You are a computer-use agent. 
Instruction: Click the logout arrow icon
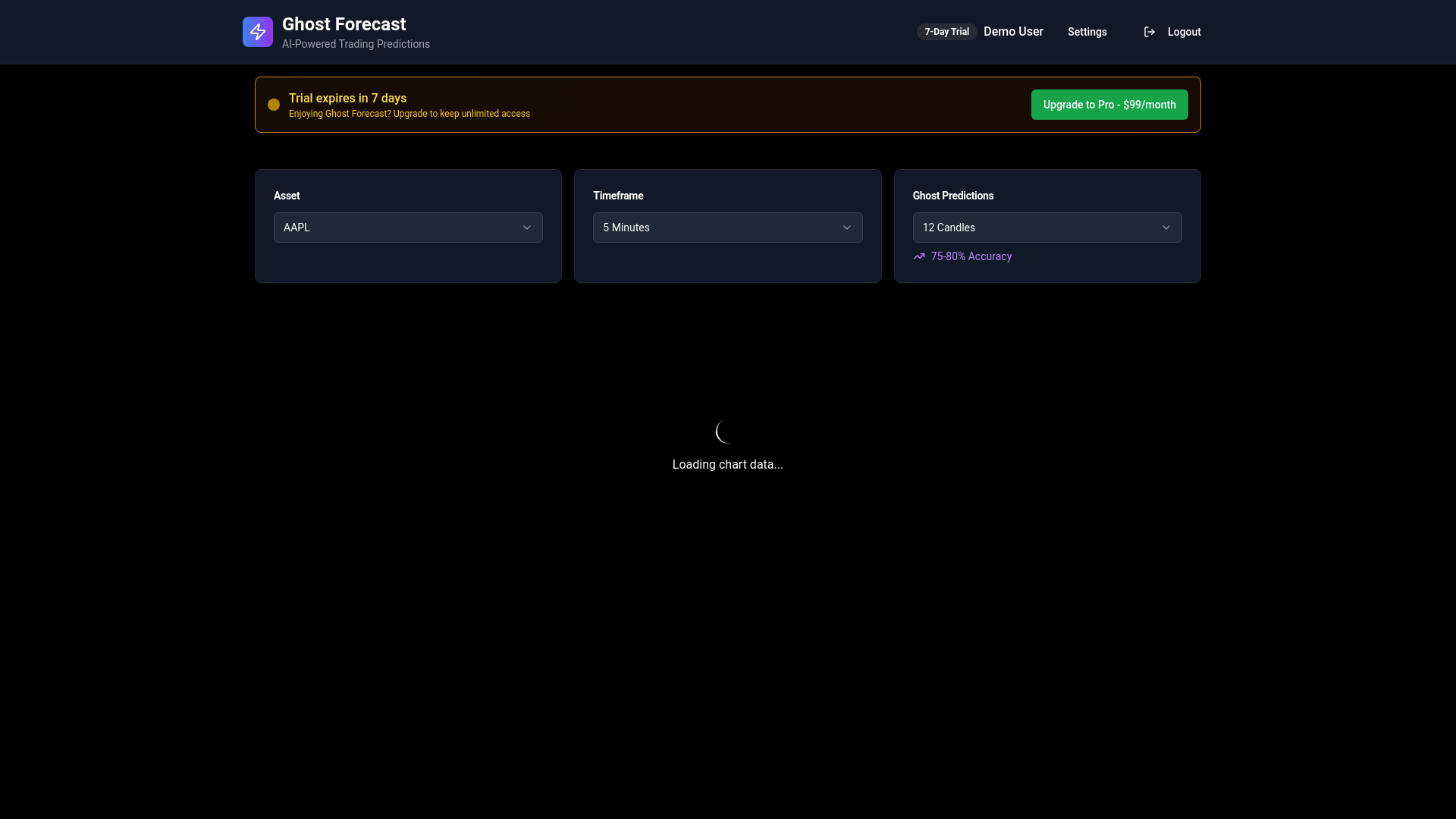coord(1150,32)
